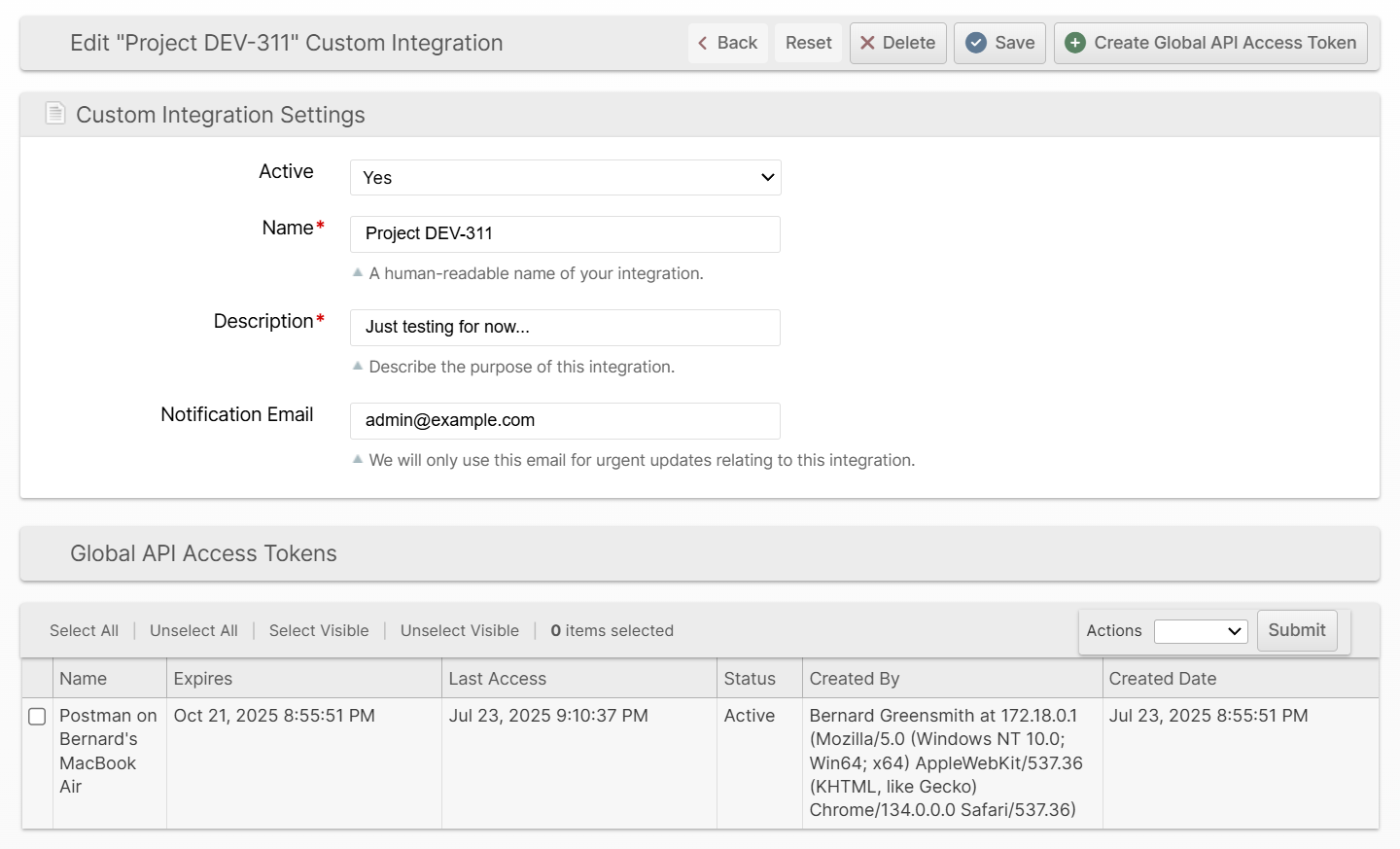Click the Custom Integration Settings document icon
1400x849 pixels.
(x=55, y=114)
